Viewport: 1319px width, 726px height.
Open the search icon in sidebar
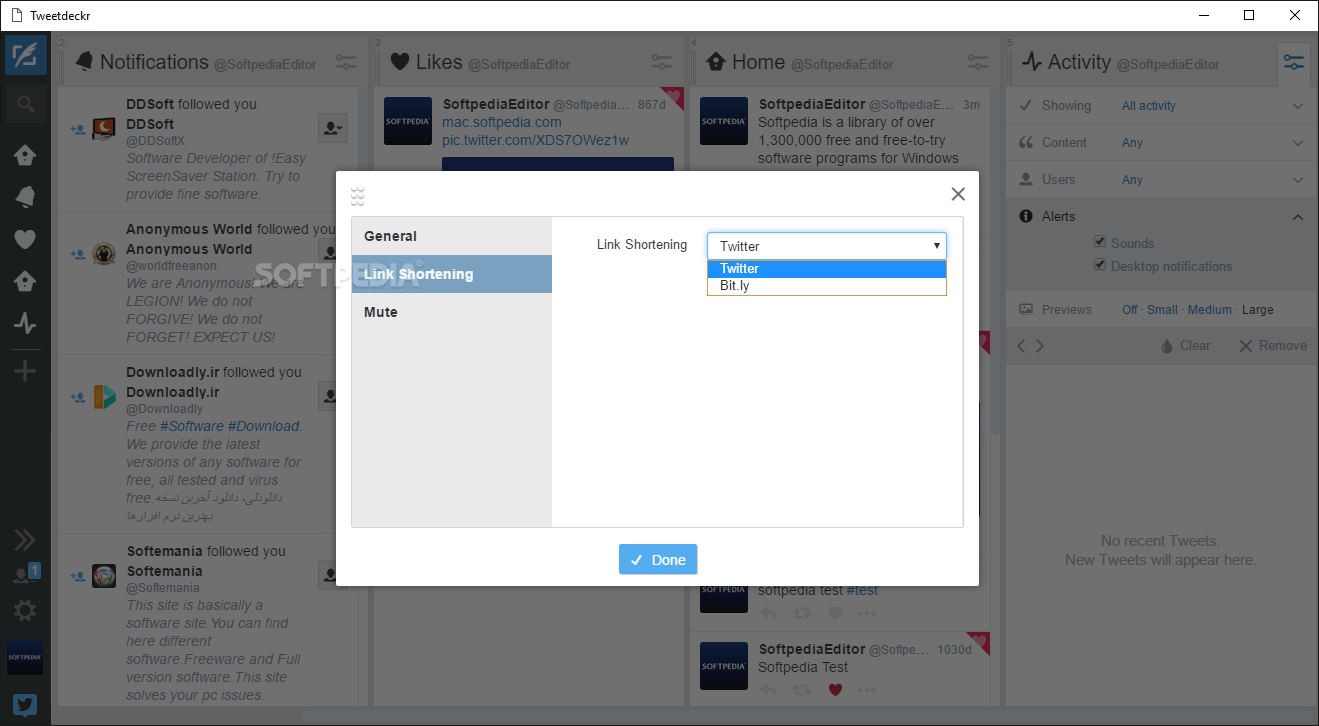pos(25,103)
